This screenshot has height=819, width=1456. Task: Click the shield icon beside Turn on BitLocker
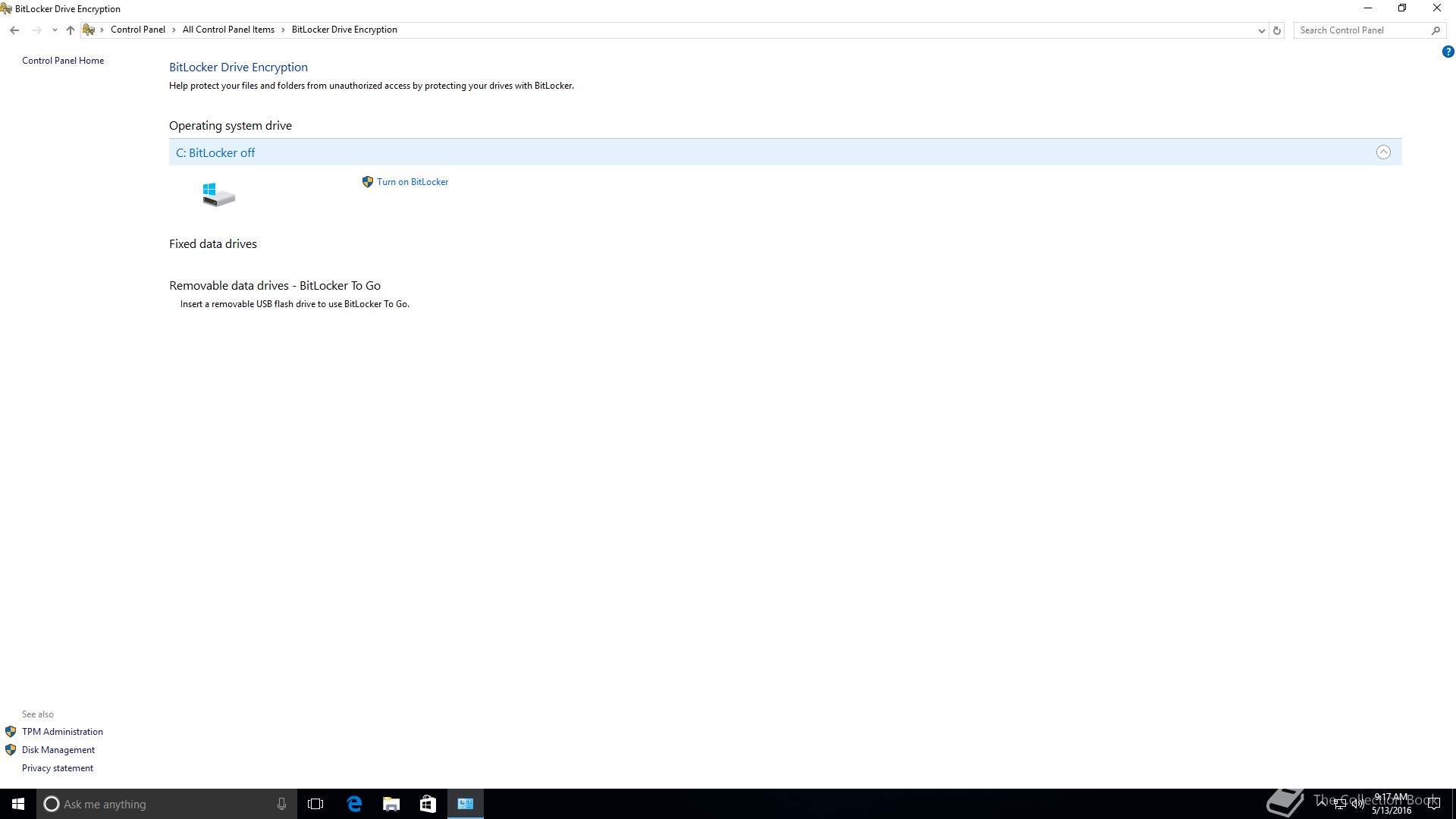click(x=368, y=182)
